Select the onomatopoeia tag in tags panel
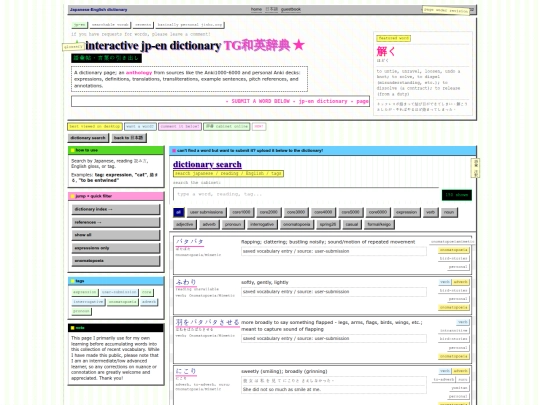The width and height of the screenshot is (540, 405). pyautogui.click(x=122, y=302)
